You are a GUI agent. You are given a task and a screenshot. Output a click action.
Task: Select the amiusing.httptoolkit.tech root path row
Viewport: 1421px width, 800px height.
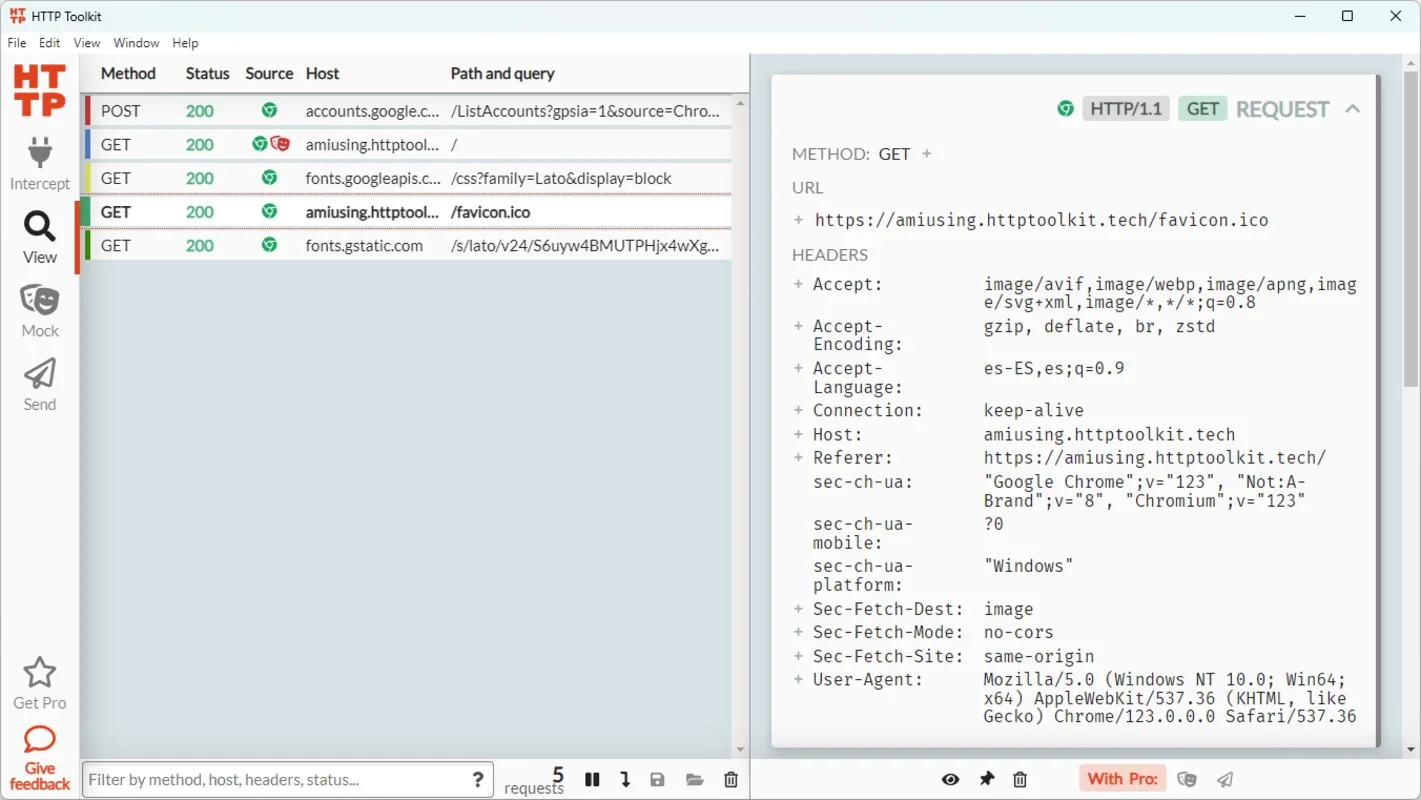[x=408, y=144]
